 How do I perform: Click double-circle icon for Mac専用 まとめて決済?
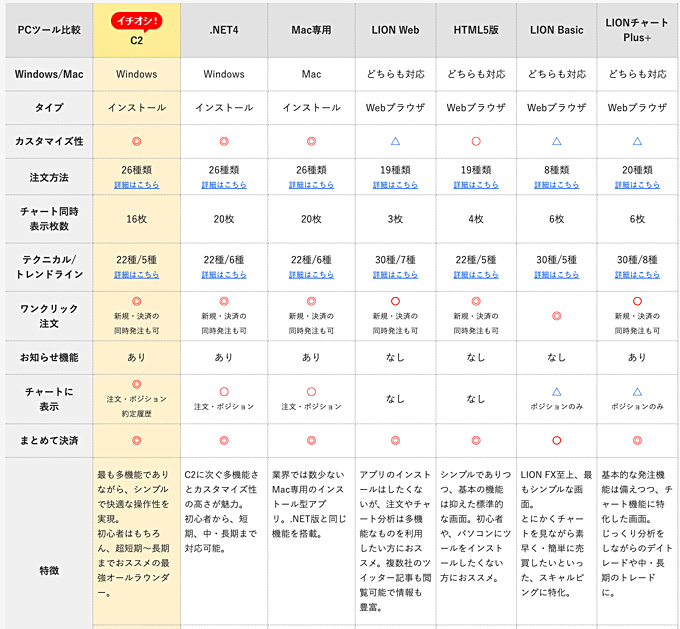pyautogui.click(x=311, y=441)
